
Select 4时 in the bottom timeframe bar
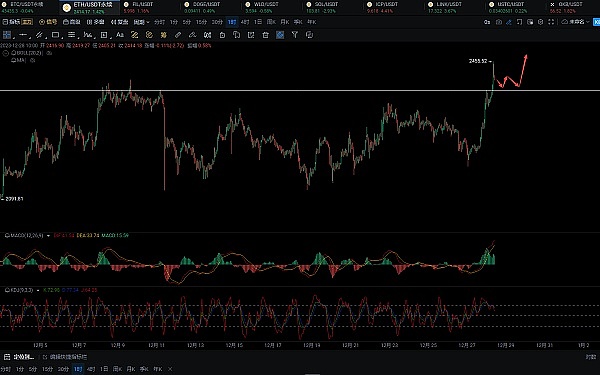point(91,369)
